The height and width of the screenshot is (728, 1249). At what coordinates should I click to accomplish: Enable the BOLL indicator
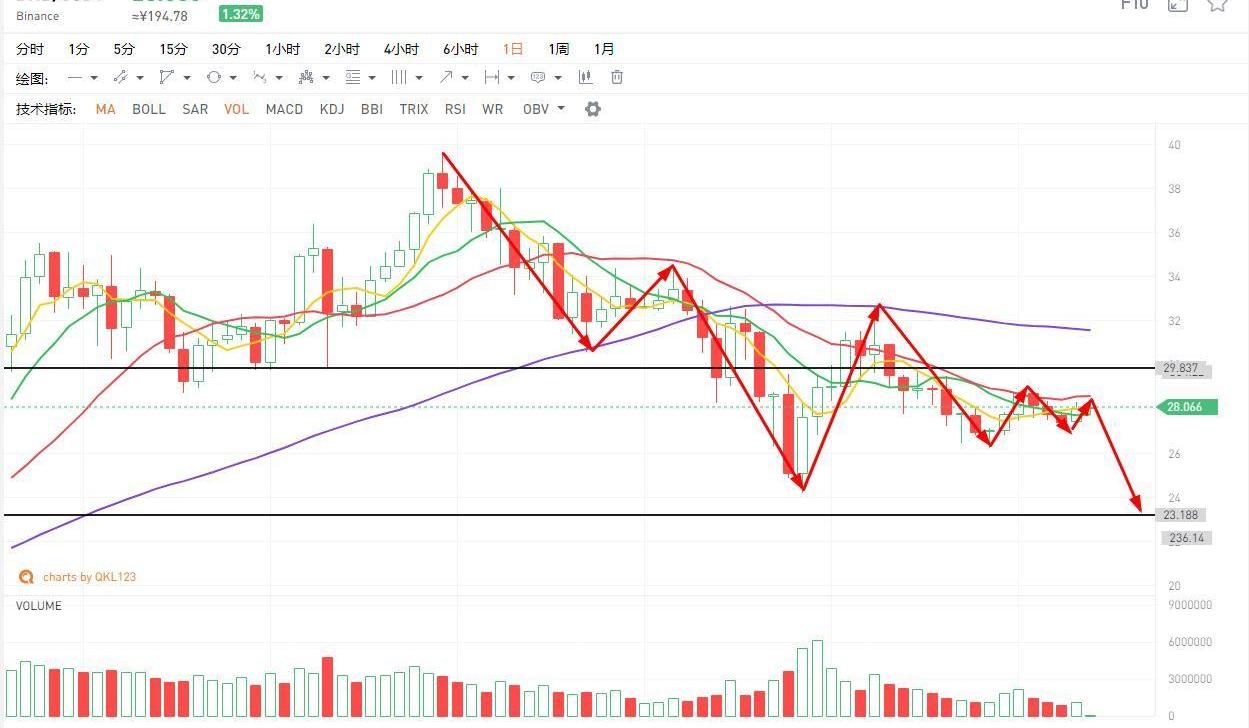[x=149, y=109]
